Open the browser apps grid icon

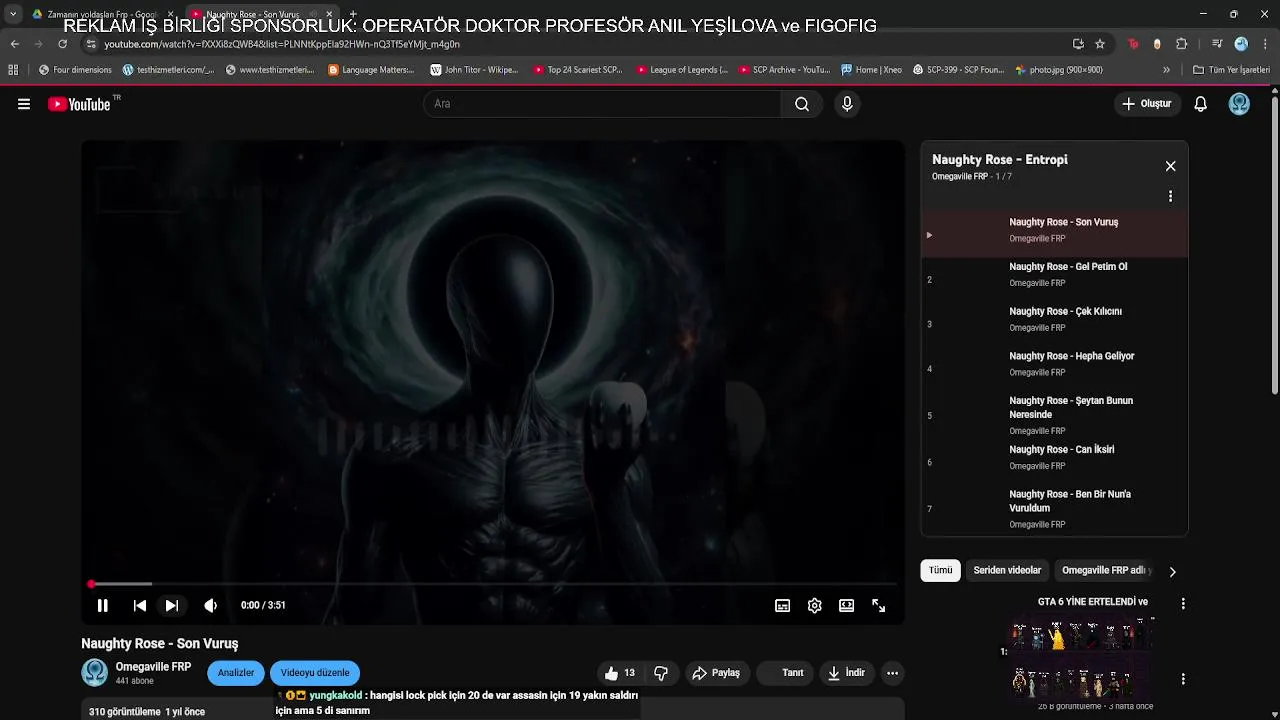click(x=13, y=70)
